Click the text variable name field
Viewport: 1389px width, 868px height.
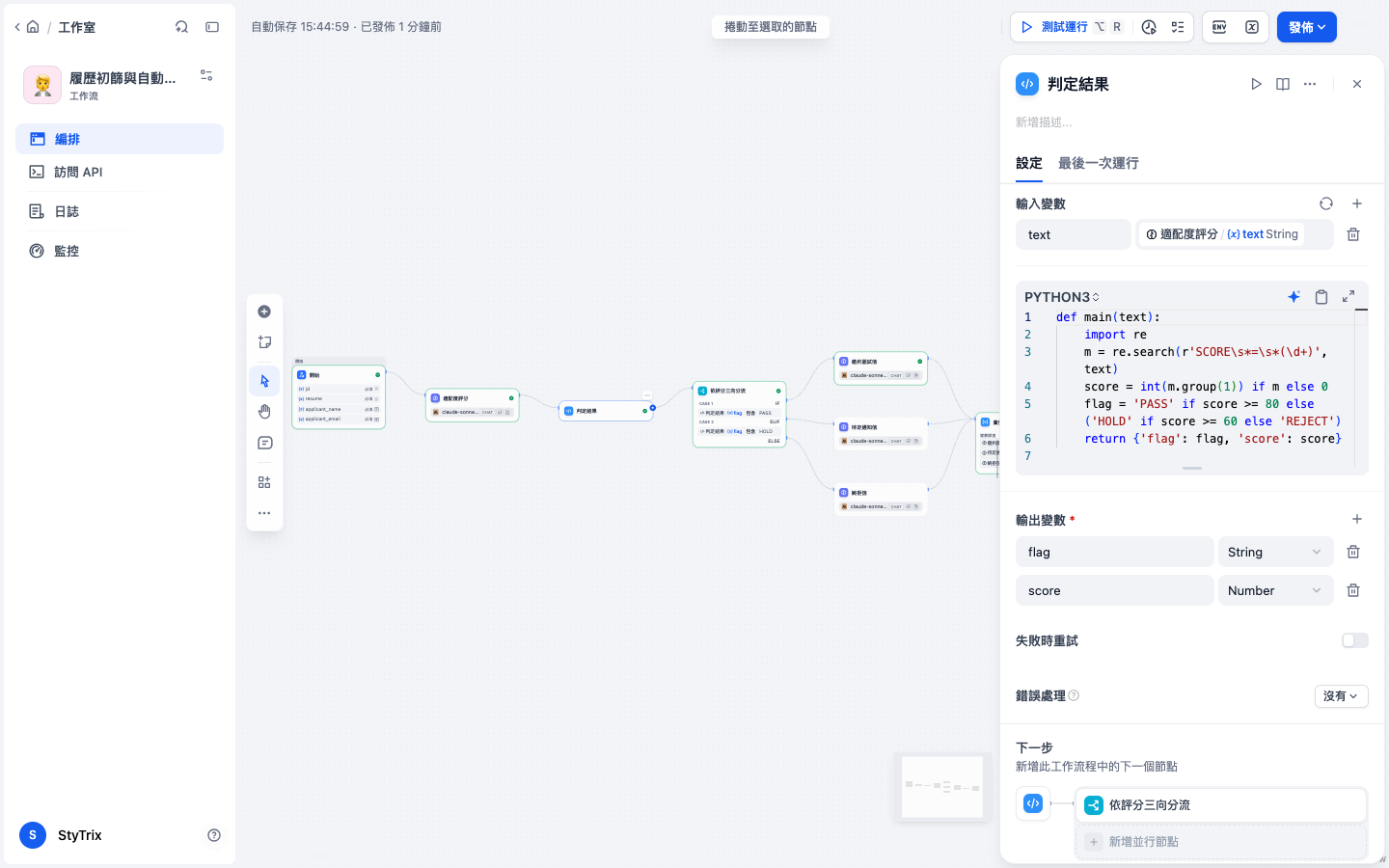tap(1074, 234)
